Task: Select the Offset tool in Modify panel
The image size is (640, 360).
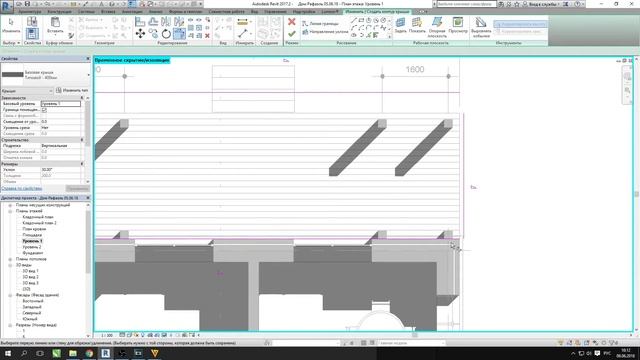Action: point(153,21)
